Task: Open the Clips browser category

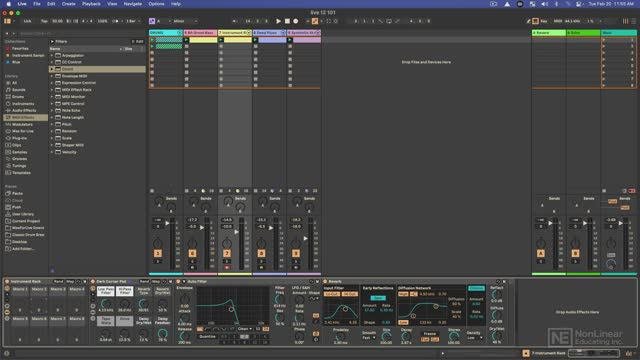Action: (17, 145)
